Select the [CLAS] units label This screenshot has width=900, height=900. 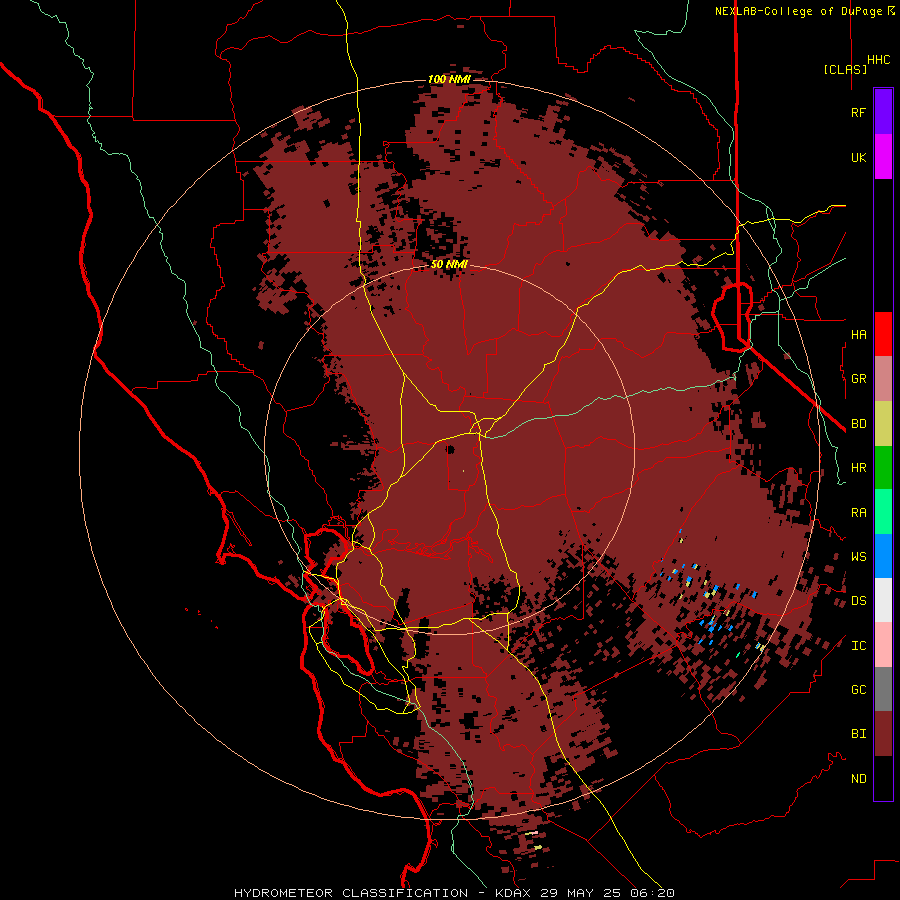pyautogui.click(x=845, y=69)
